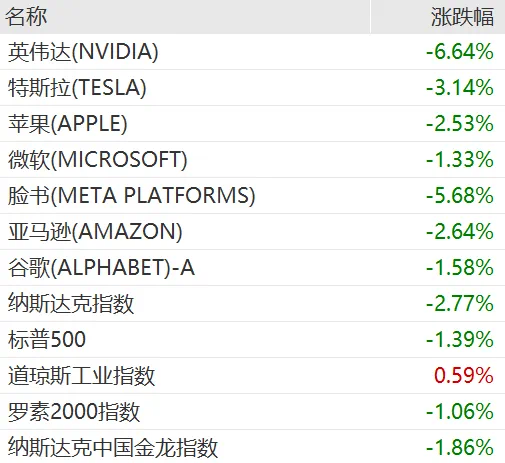Select the 罗素2000指数 row
This screenshot has height=463, width=505.
click(252, 412)
